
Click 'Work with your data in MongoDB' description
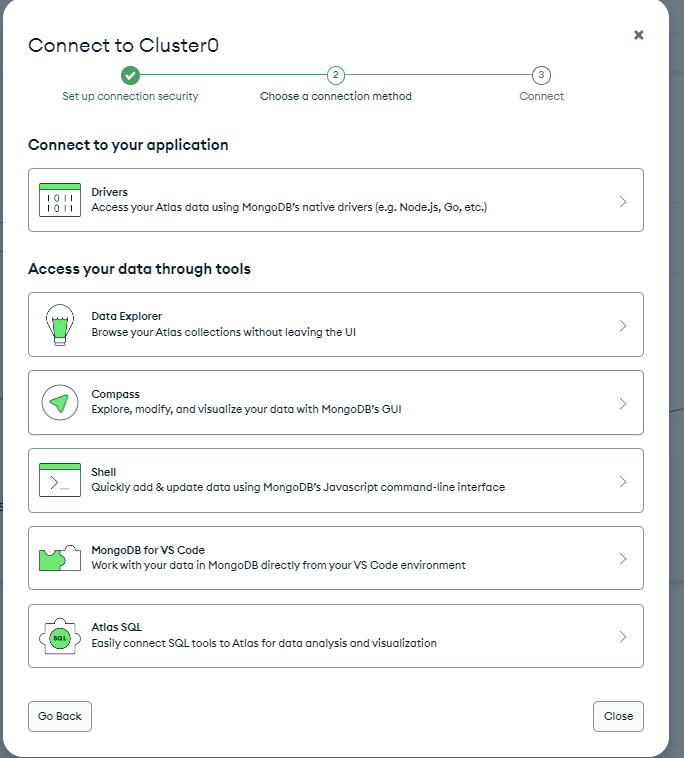[278, 565]
